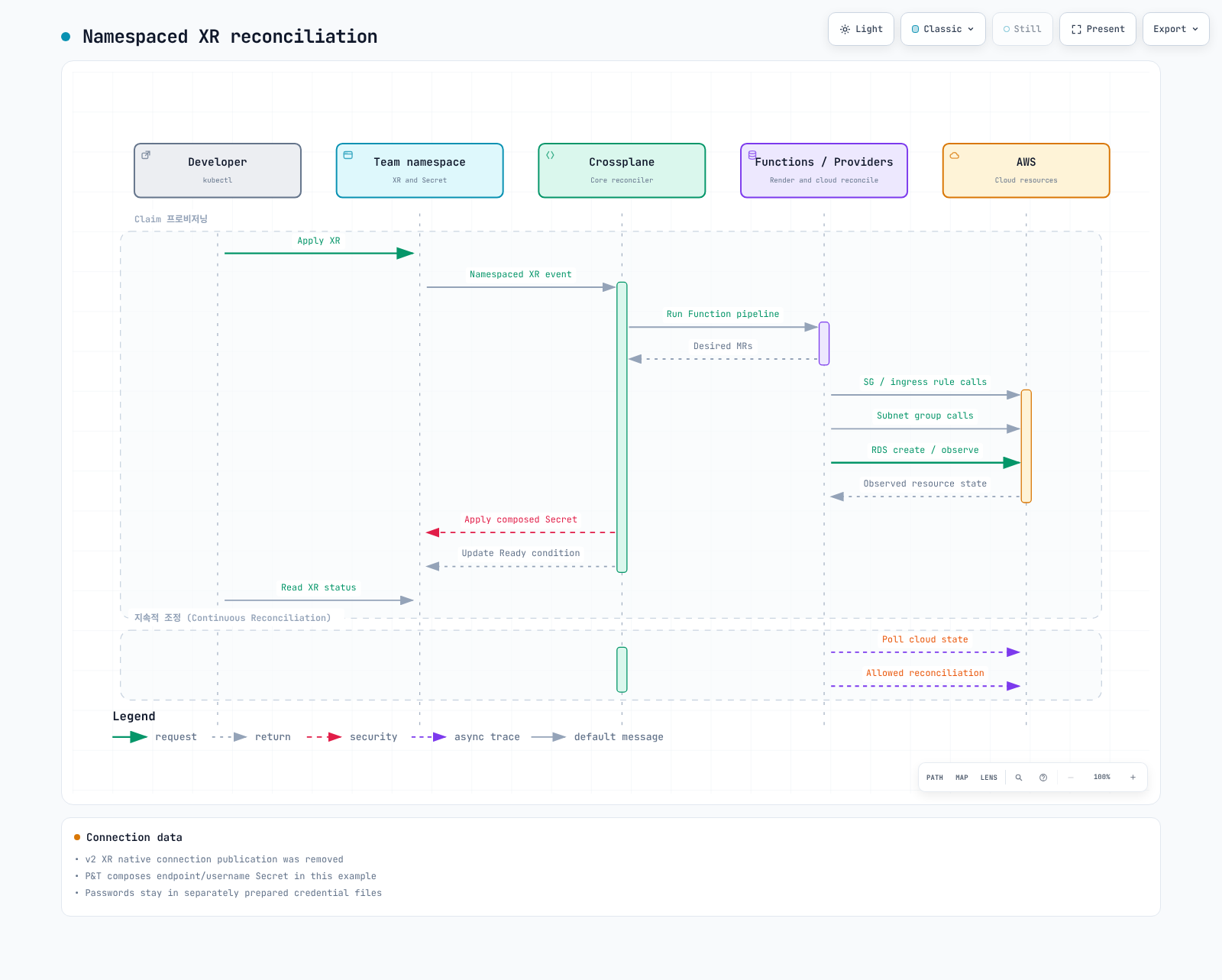Click the 'Update Ready condition' label
The image size is (1222, 980).
[521, 553]
